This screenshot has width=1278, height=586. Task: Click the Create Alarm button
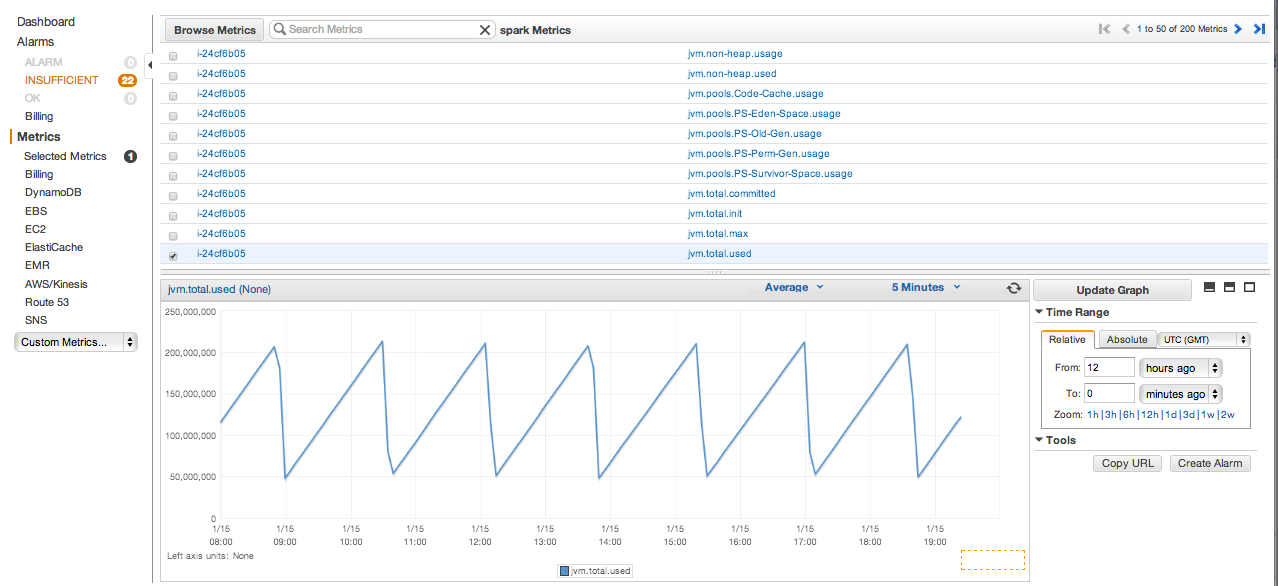click(x=1210, y=463)
